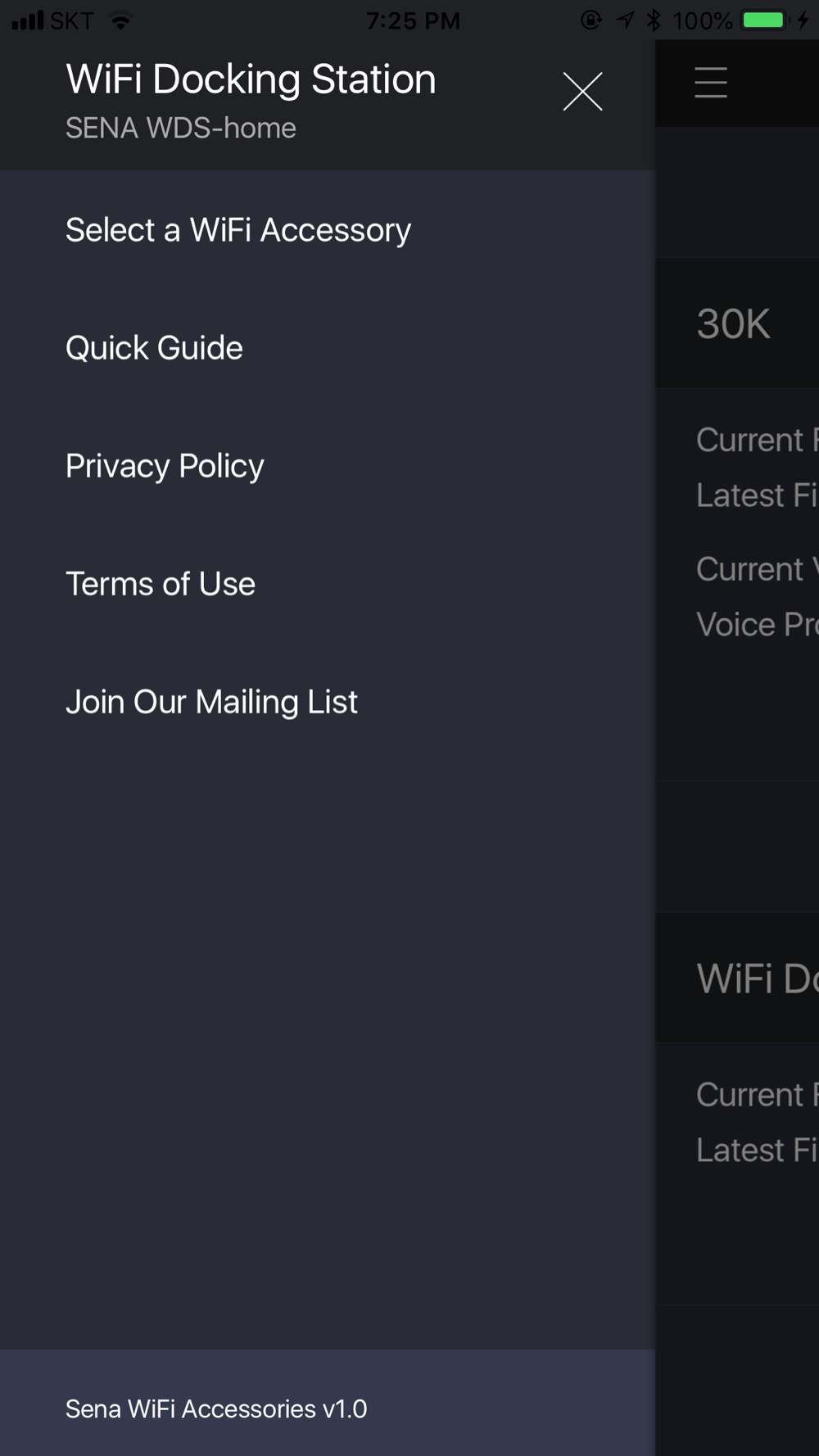Tap the WiFi Docking Station title
Screen dimensions: 819x1456
tap(251, 79)
